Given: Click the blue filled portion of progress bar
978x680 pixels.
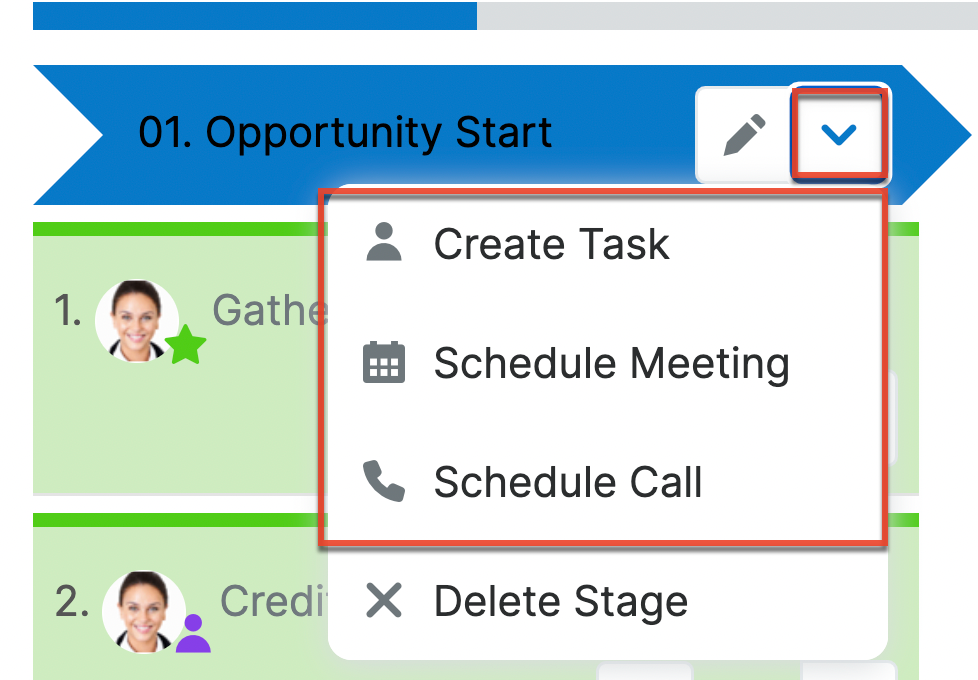Looking at the screenshot, I should coord(255,15).
